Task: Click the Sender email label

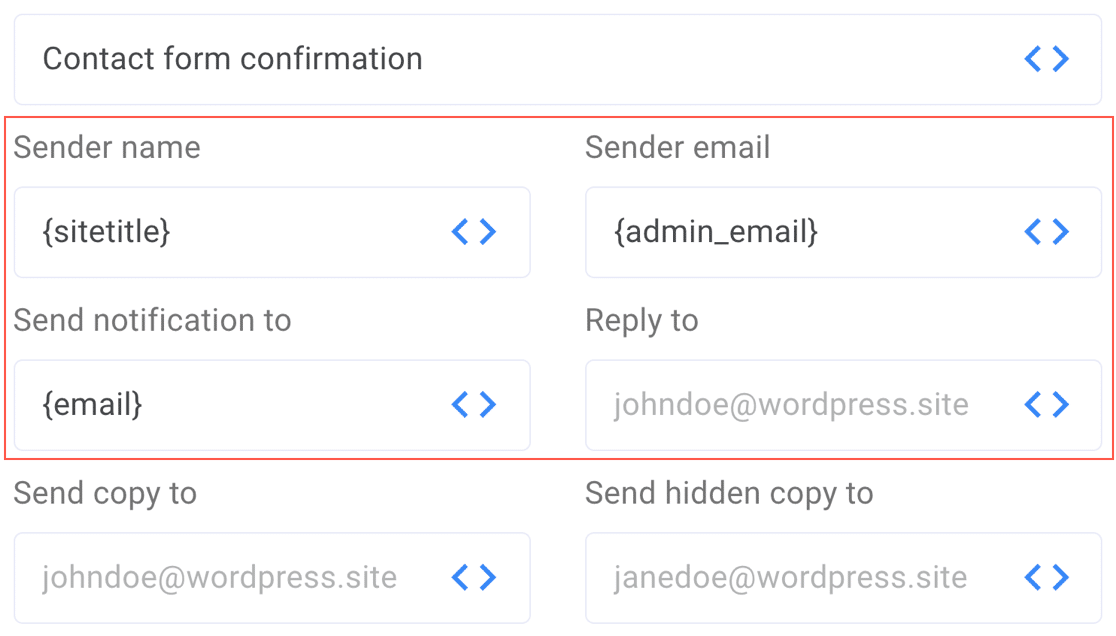Action: point(678,147)
